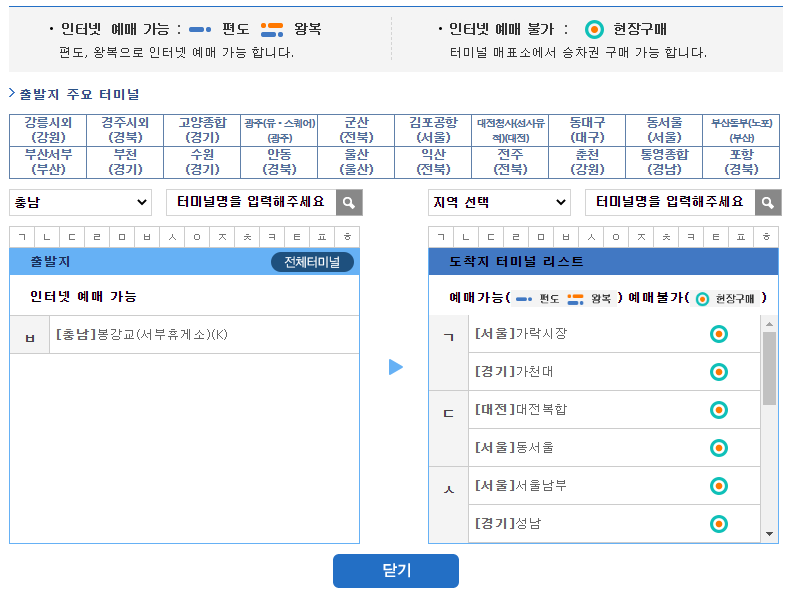Image resolution: width=791 pixels, height=590 pixels.
Task: Click the arrival terminal search magnifier icon
Action: coord(768,203)
